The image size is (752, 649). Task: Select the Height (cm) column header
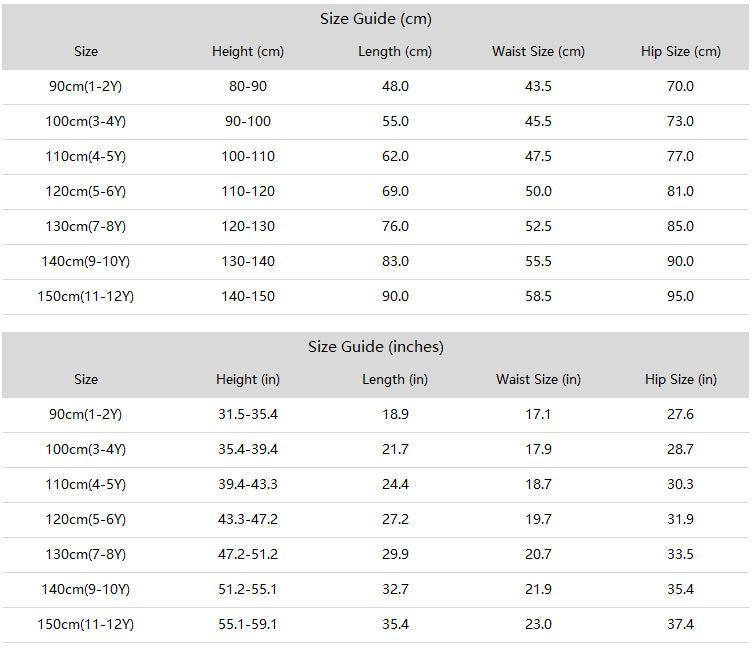coord(248,51)
